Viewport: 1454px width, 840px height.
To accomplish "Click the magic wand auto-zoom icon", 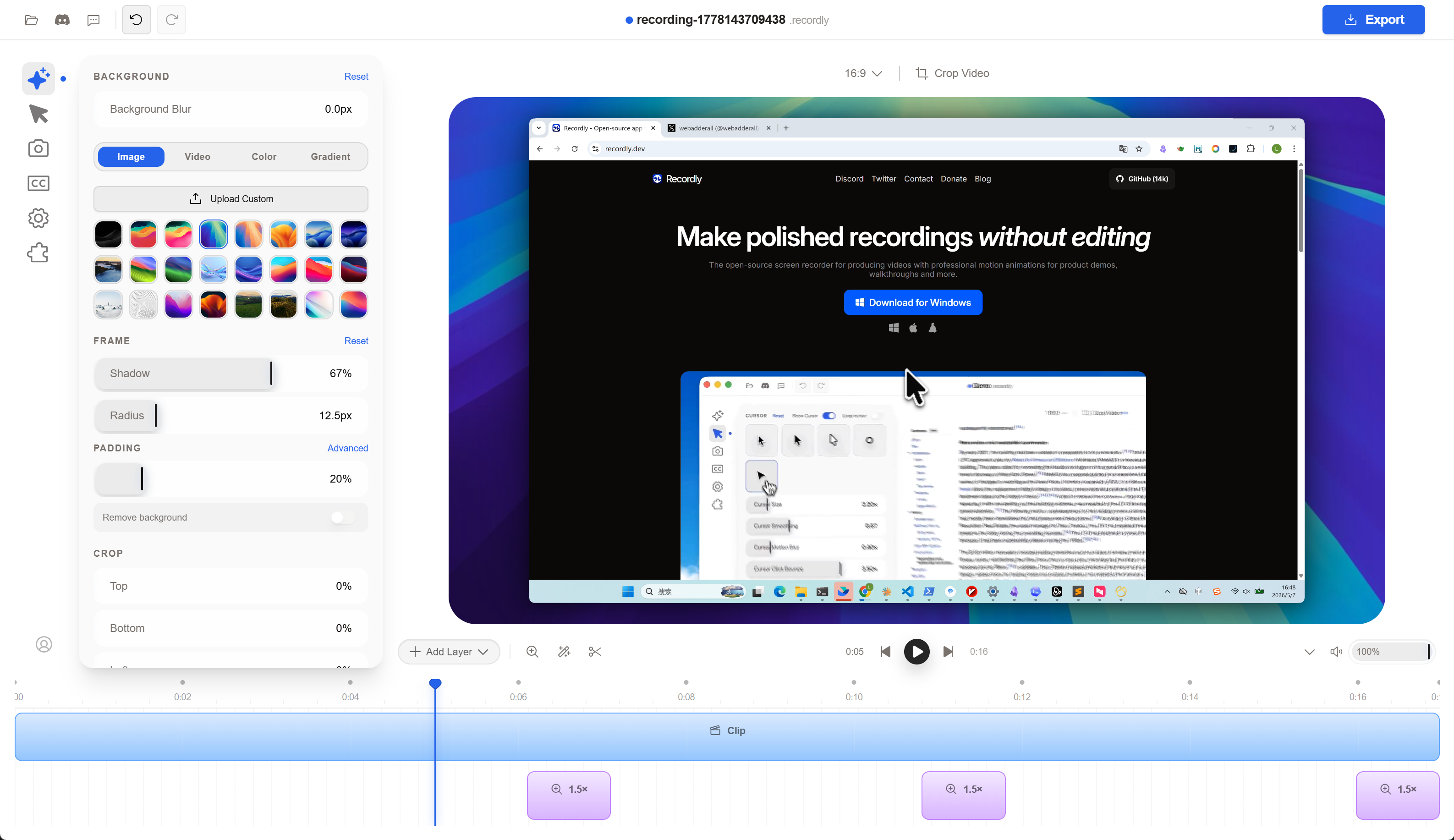I will [564, 651].
